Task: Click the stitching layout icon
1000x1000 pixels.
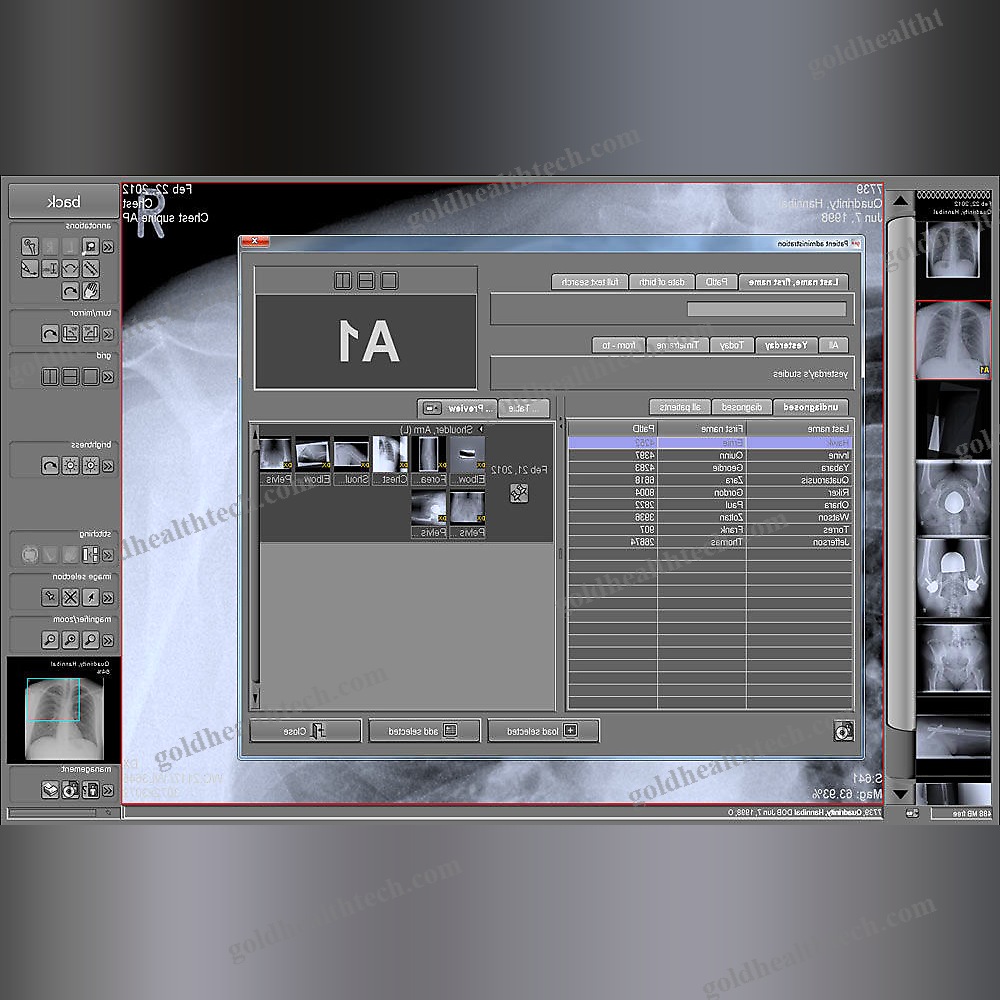Action: [91, 555]
